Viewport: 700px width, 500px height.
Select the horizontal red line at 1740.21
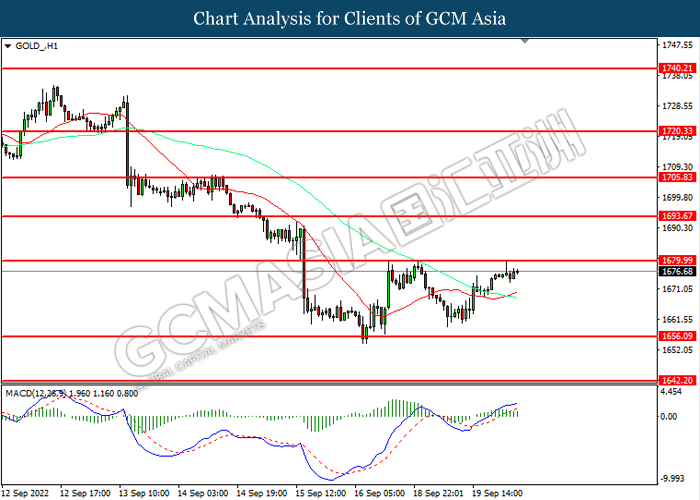coord(329,69)
